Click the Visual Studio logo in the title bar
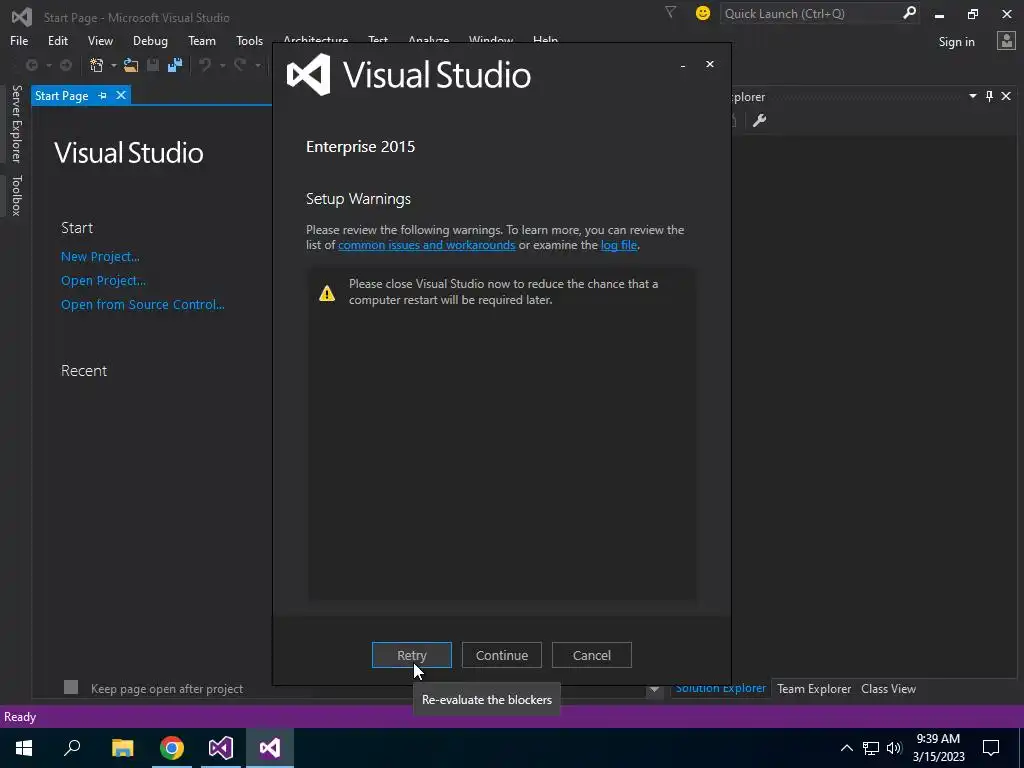The height and width of the screenshot is (768, 1024). (22, 17)
